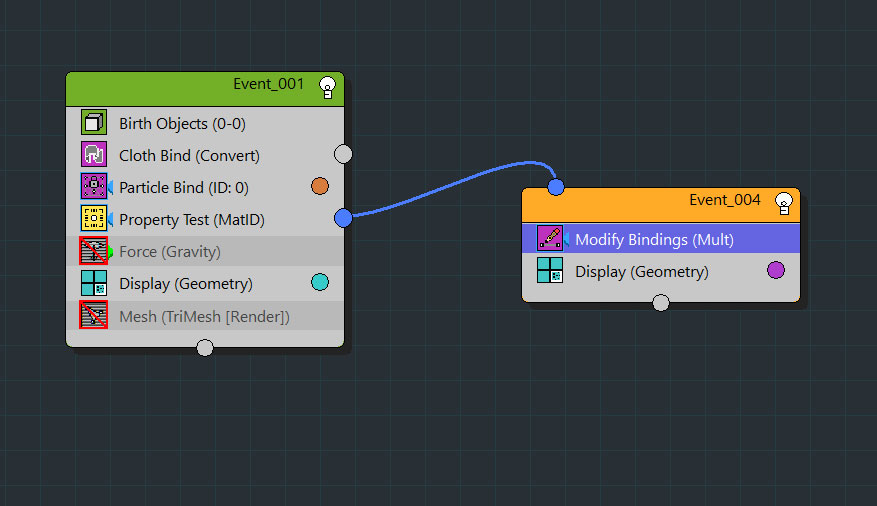Click the Event_004 bottom output connector
Image resolution: width=877 pixels, height=506 pixels.
661,302
